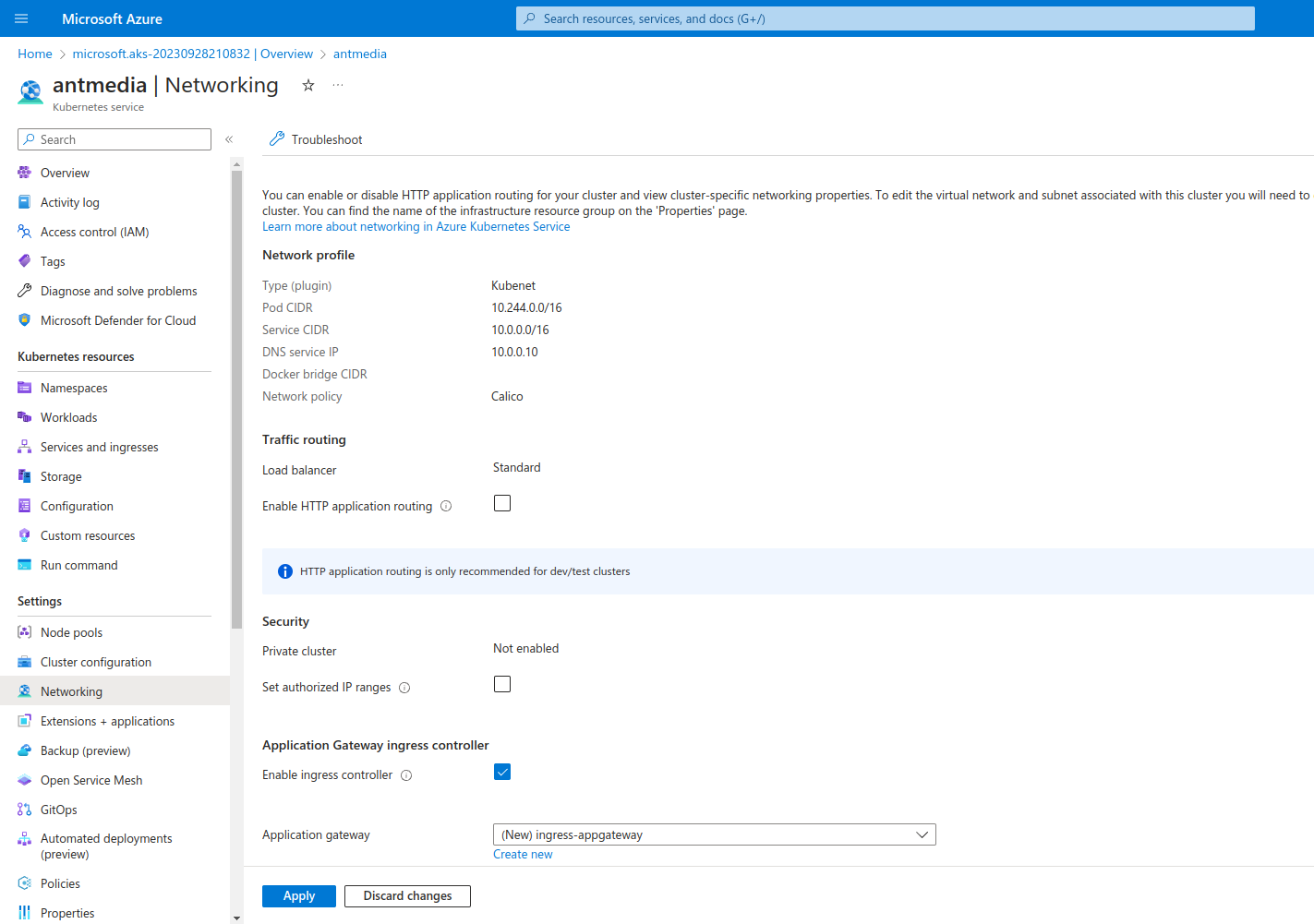
Task: Click the Overview sidebar icon
Action: point(25,173)
